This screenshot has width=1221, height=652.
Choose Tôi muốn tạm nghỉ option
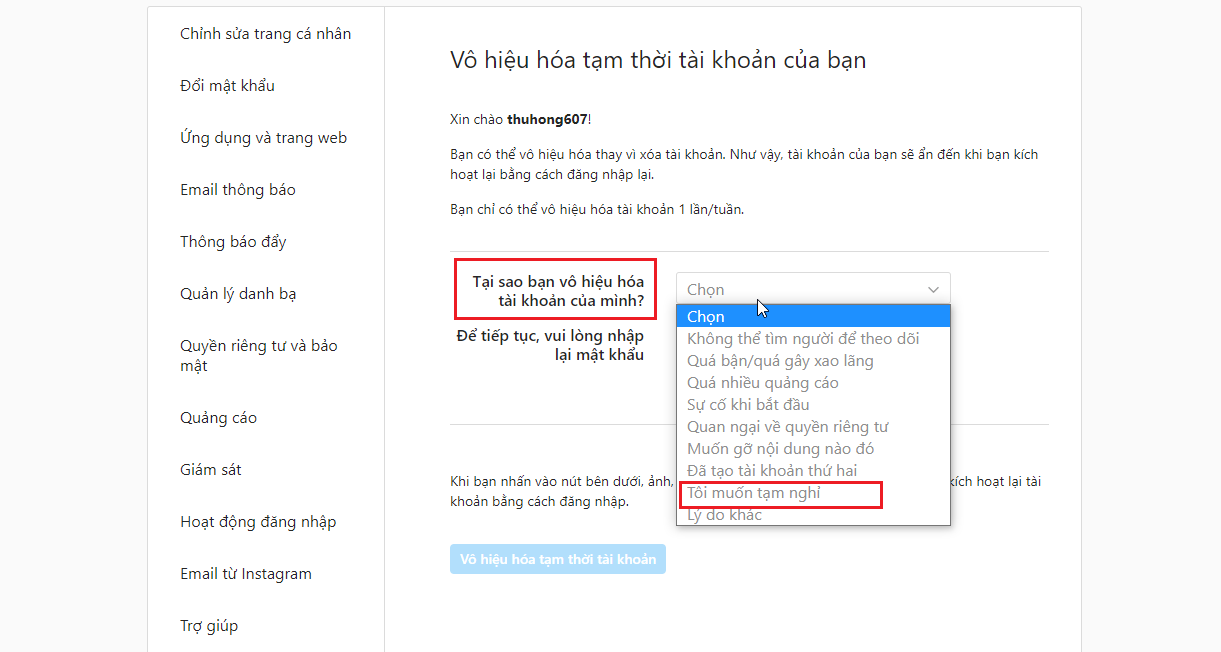(x=813, y=493)
